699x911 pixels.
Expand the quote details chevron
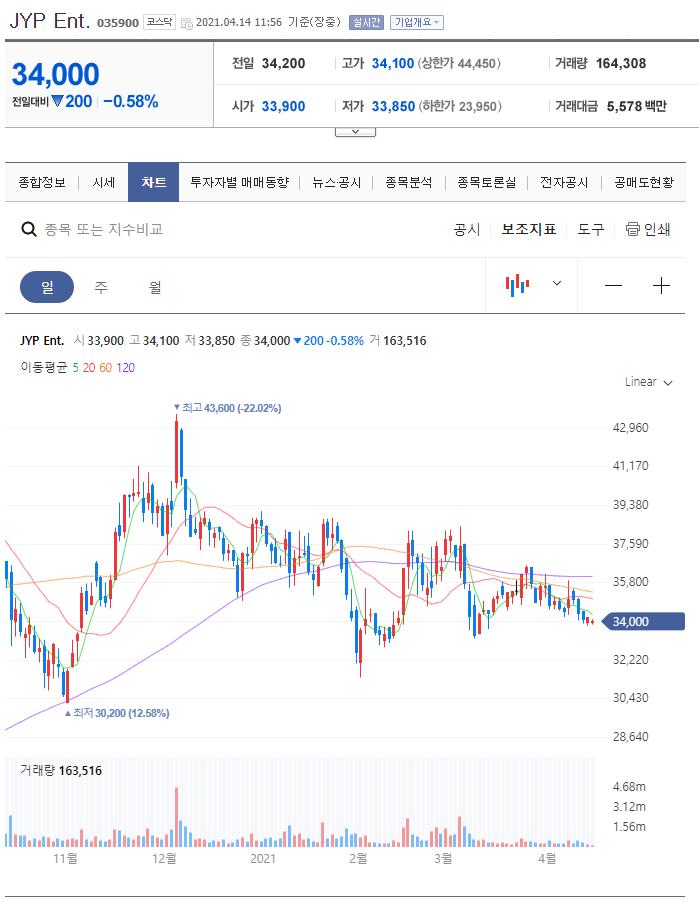click(356, 132)
